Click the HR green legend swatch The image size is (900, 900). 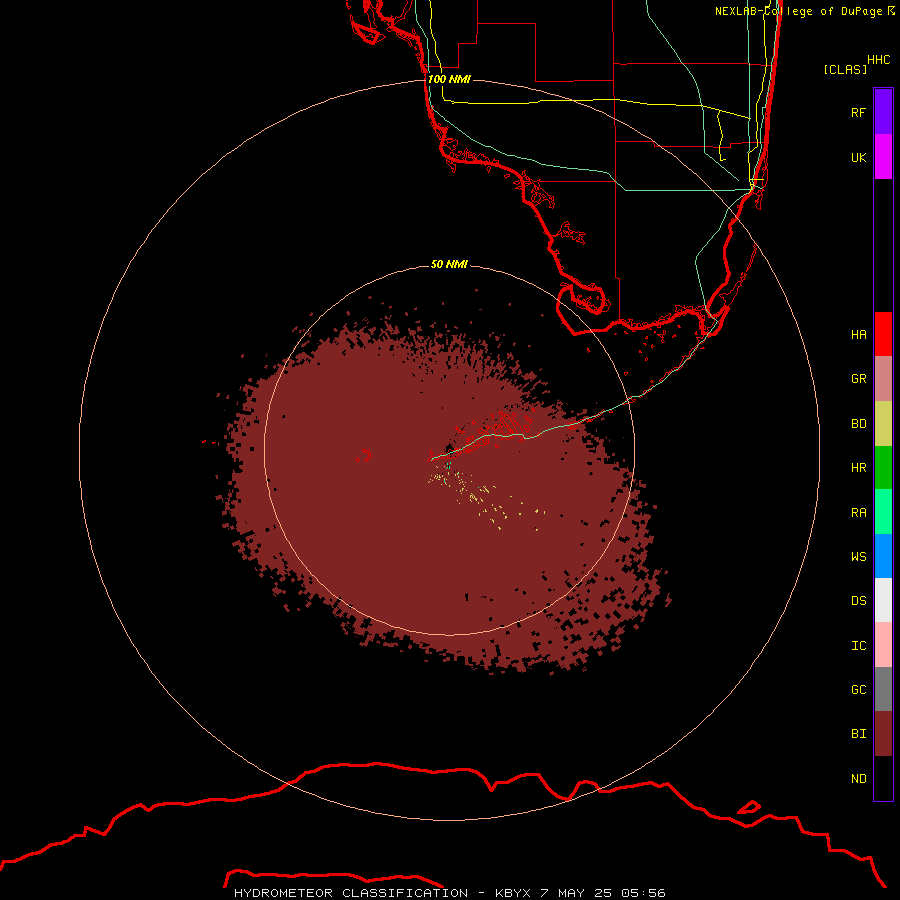tap(883, 468)
